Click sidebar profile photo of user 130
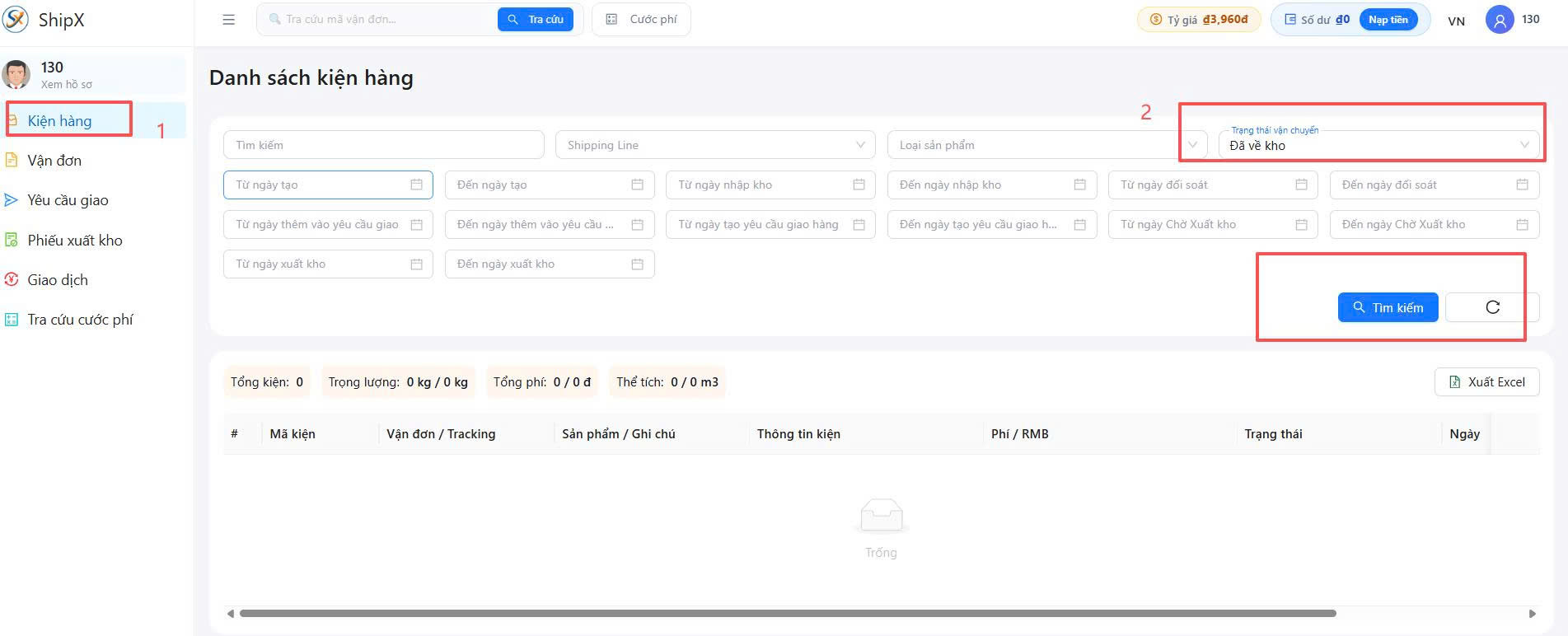Viewport: 1568px width, 636px height. (x=16, y=75)
